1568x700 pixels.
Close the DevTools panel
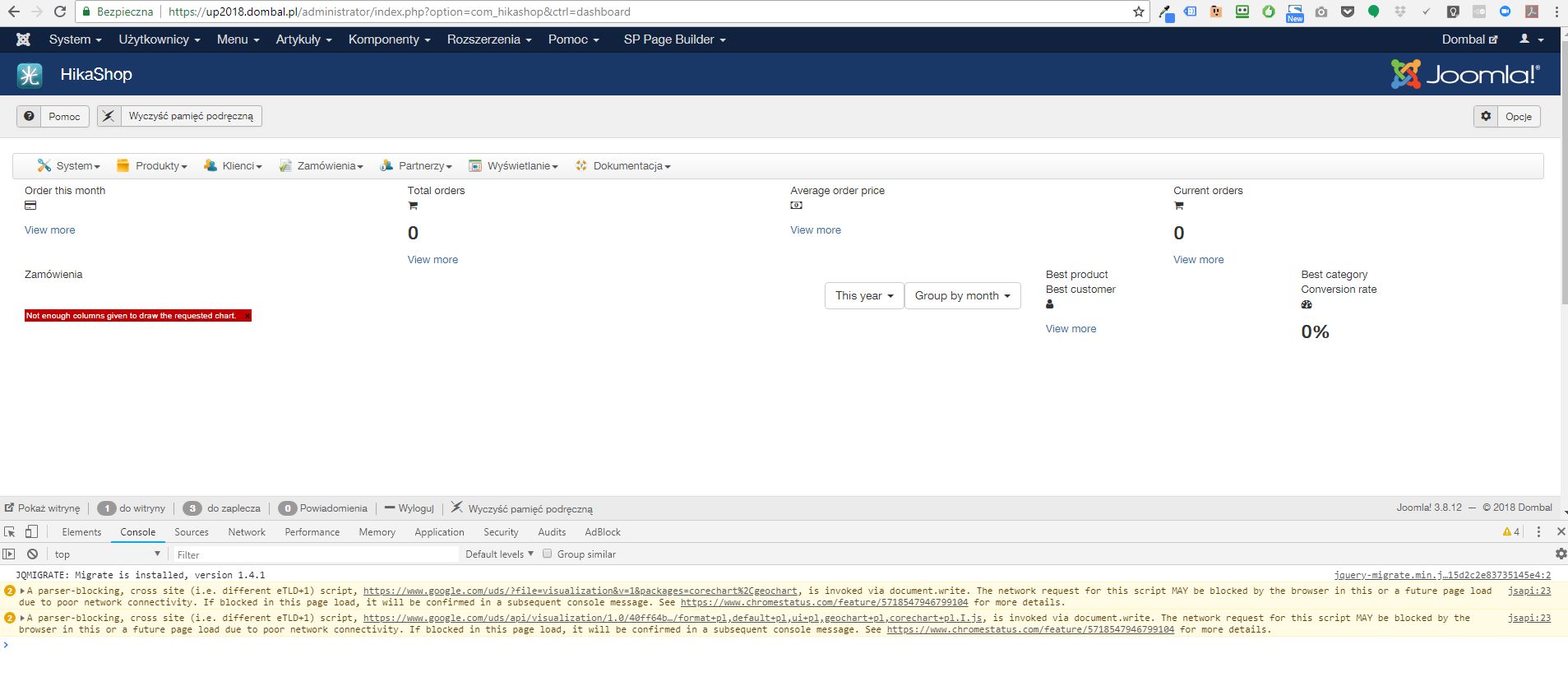click(1561, 532)
